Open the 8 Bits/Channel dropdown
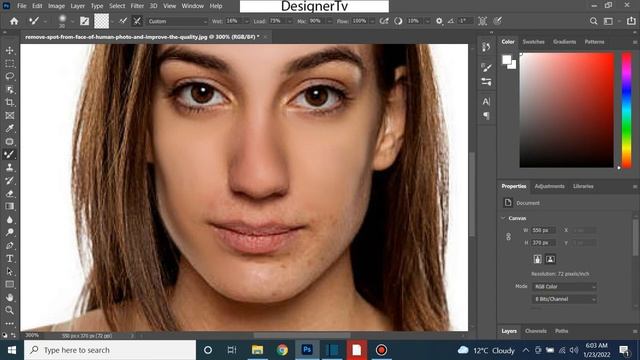 564,299
